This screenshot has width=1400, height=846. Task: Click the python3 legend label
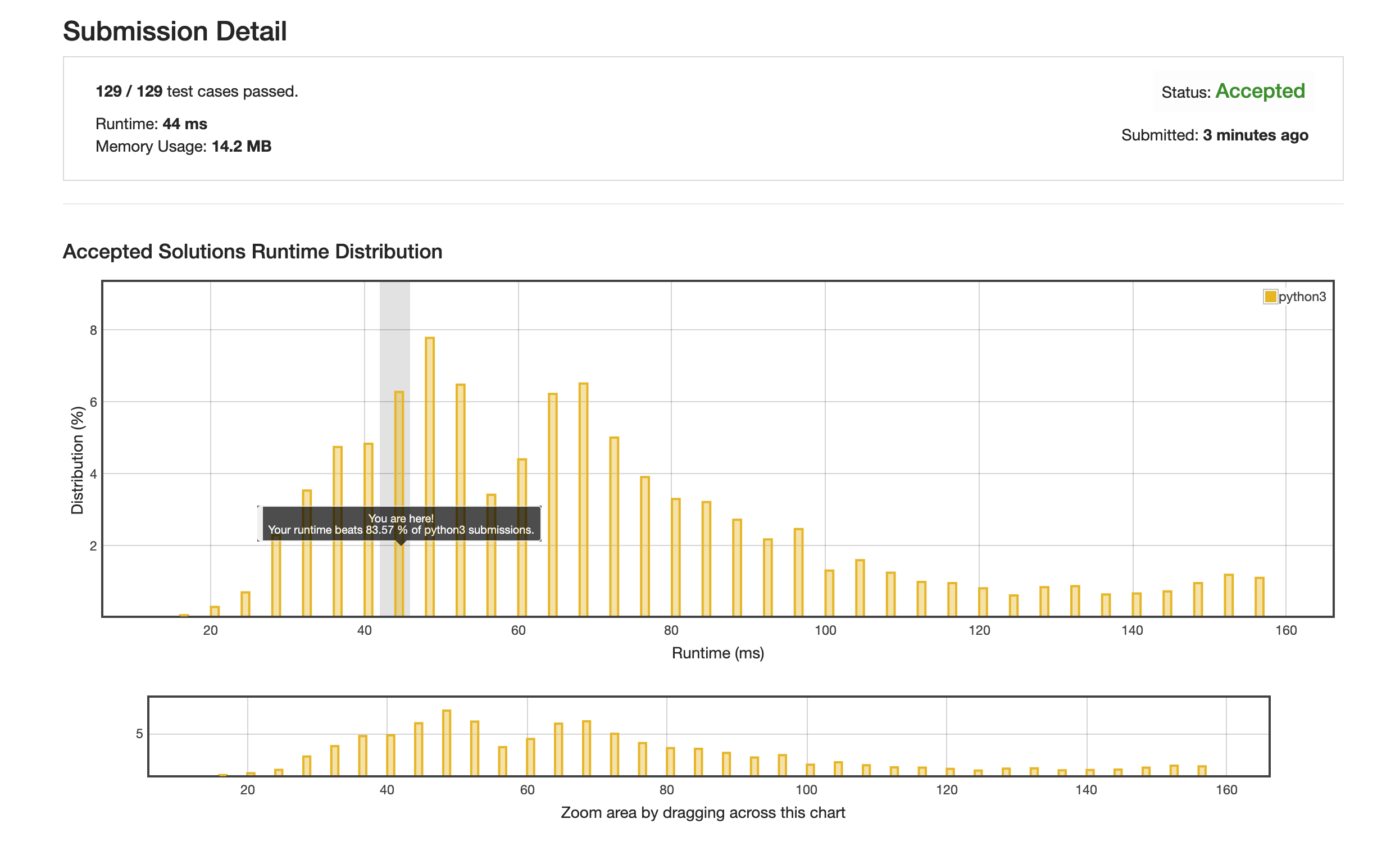click(x=1302, y=297)
